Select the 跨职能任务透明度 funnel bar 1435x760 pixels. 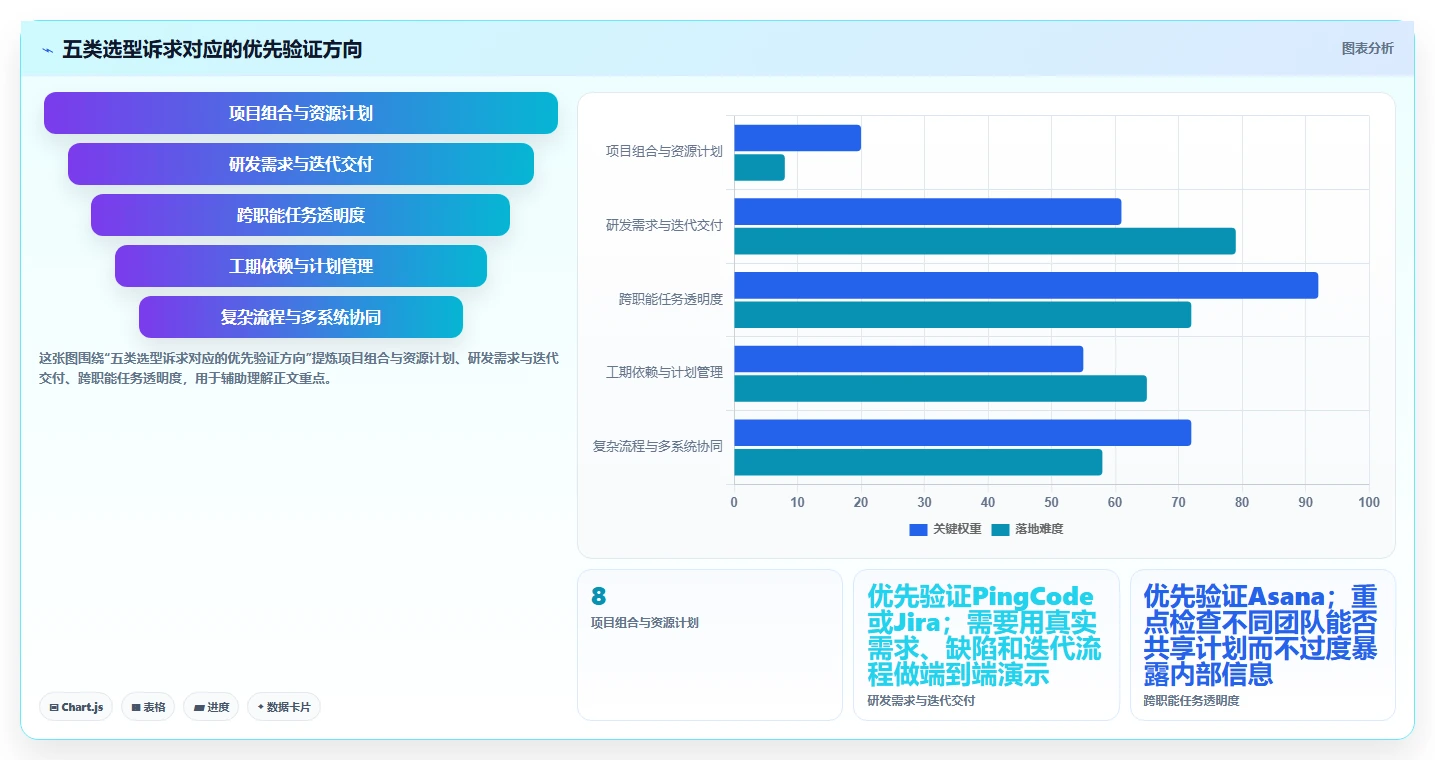coord(300,215)
